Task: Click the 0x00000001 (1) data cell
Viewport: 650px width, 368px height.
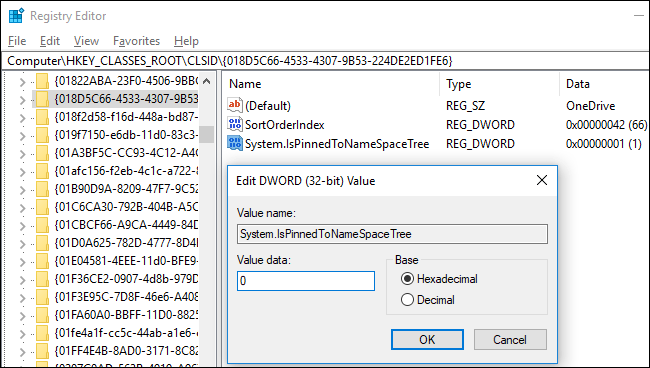Action: [604, 144]
